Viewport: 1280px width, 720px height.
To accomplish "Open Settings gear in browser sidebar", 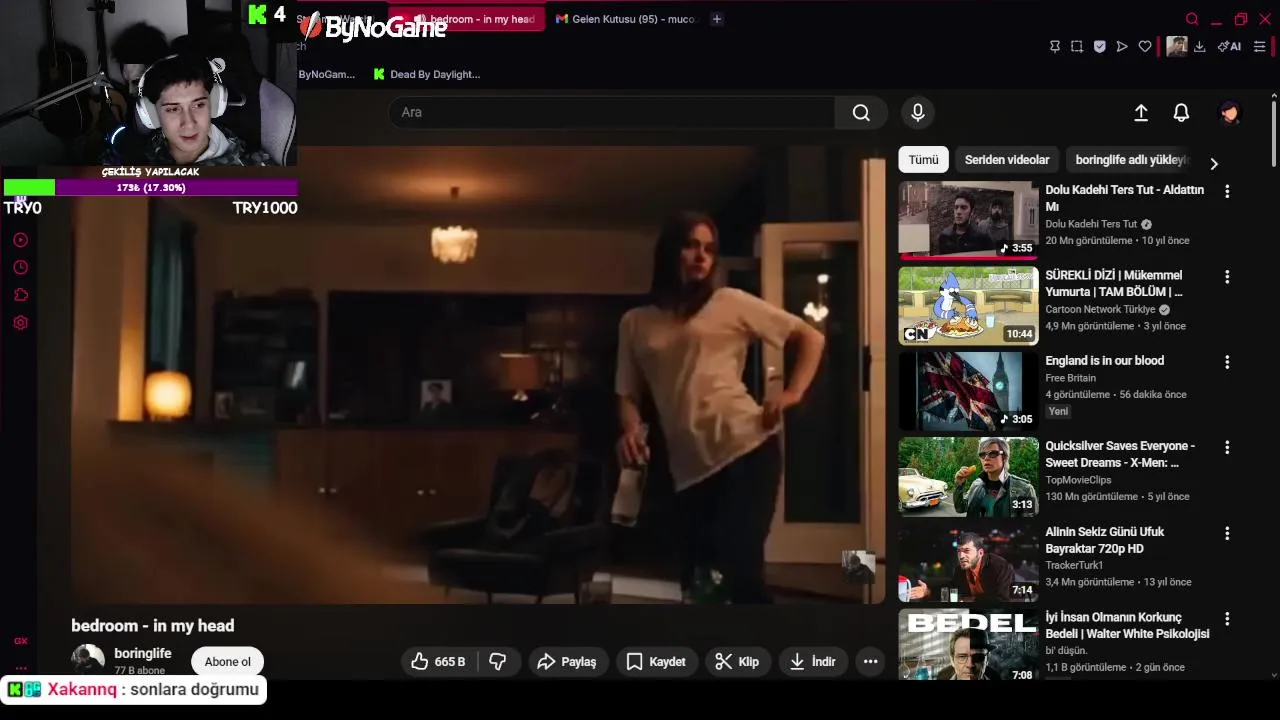I will pos(20,323).
